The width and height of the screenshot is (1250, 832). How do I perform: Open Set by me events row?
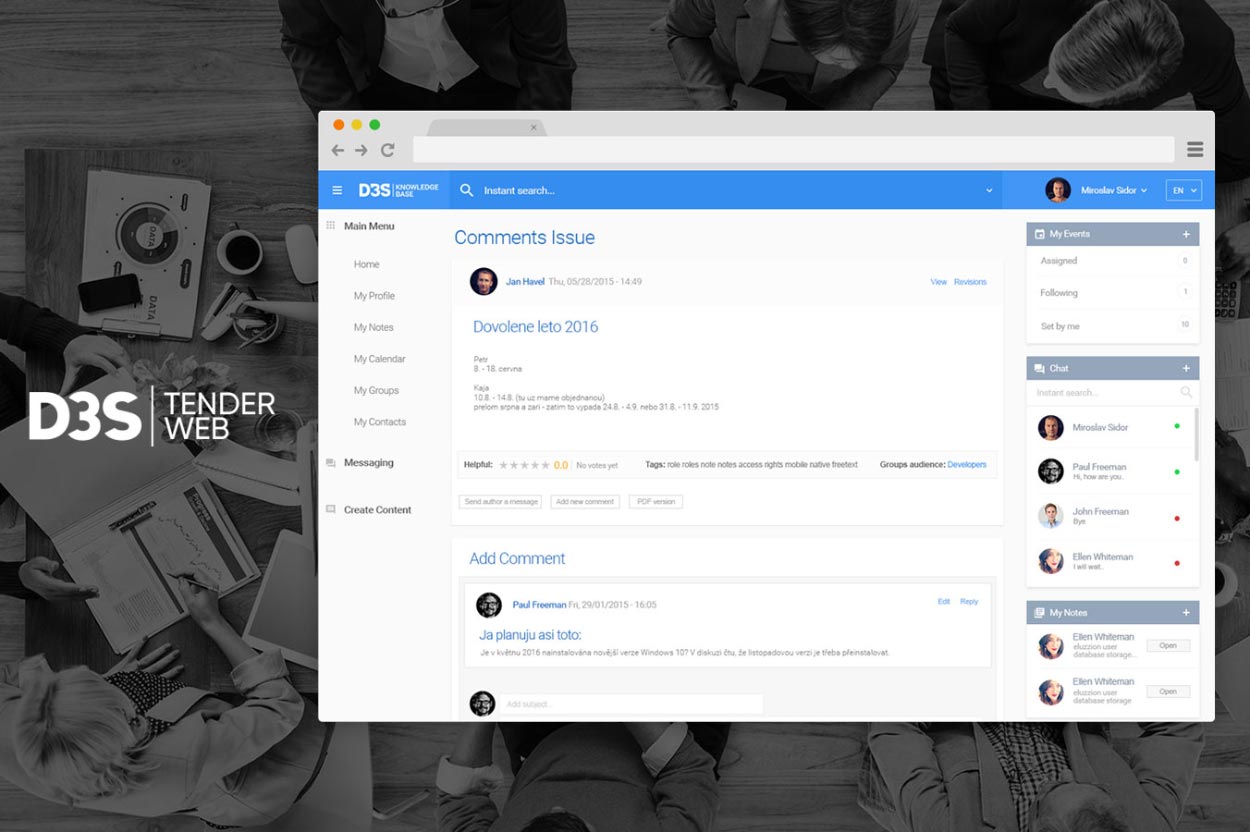pyautogui.click(x=1113, y=326)
